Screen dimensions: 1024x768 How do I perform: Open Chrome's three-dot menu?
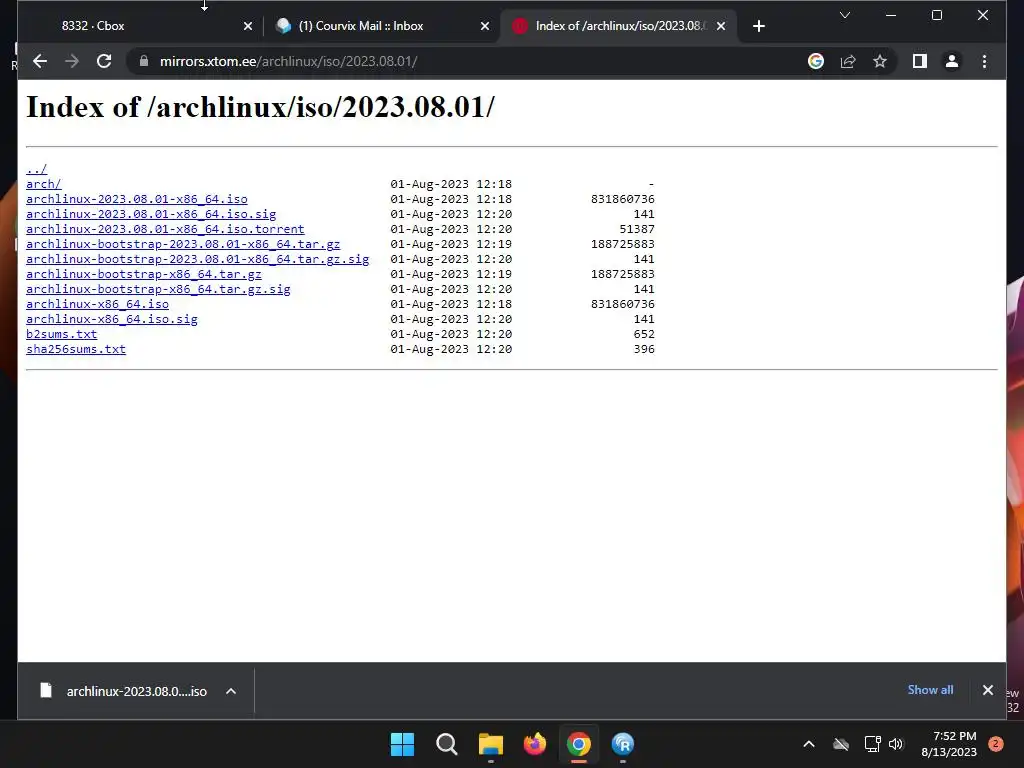tap(984, 61)
